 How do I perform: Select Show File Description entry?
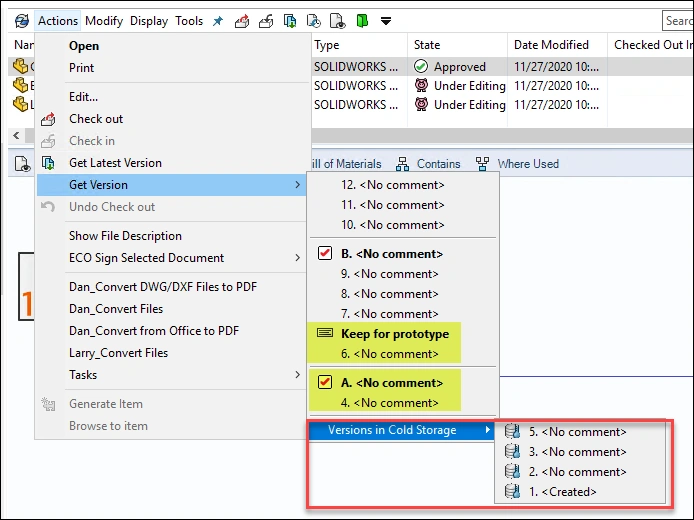[x=125, y=236]
